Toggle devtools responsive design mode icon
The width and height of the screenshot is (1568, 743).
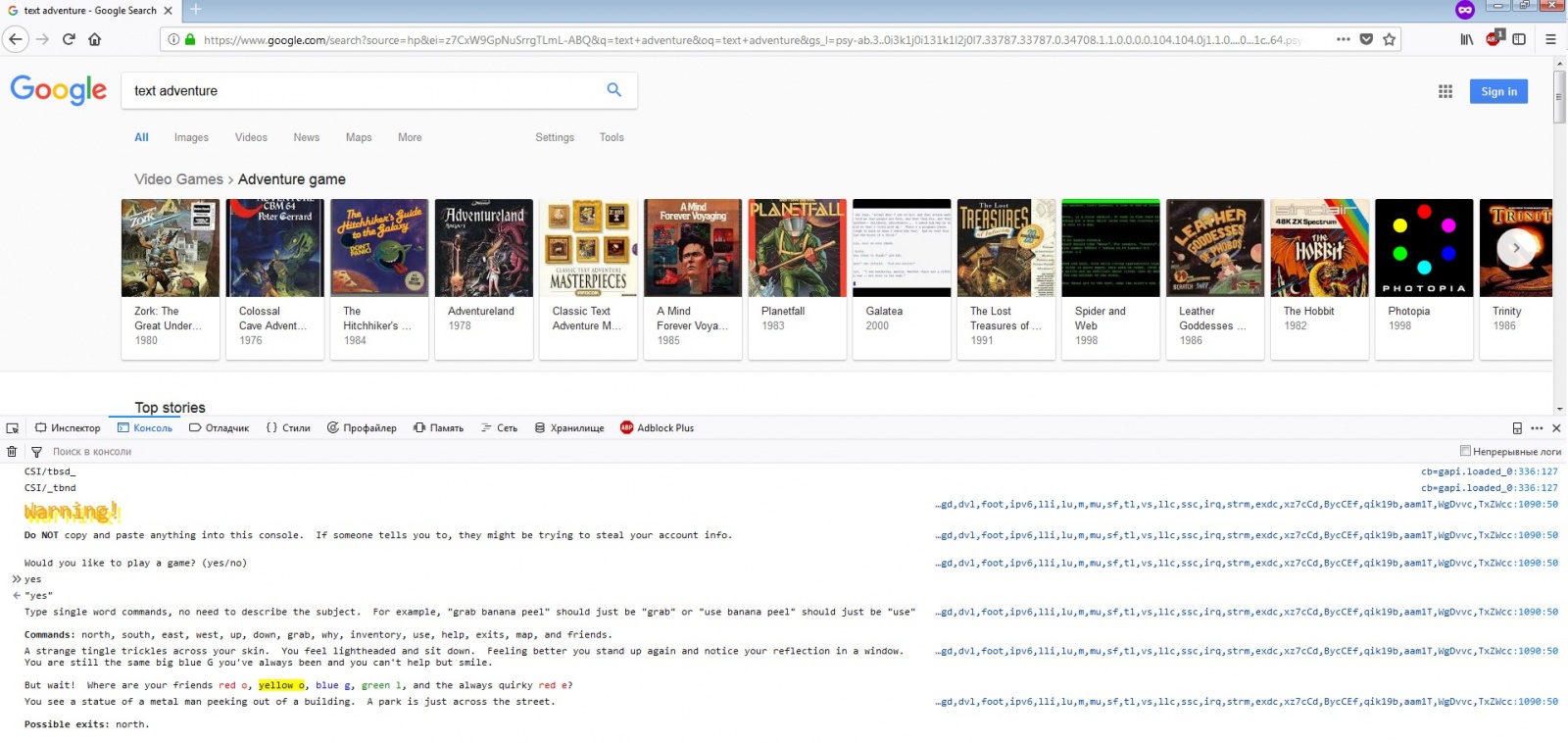point(1517,428)
